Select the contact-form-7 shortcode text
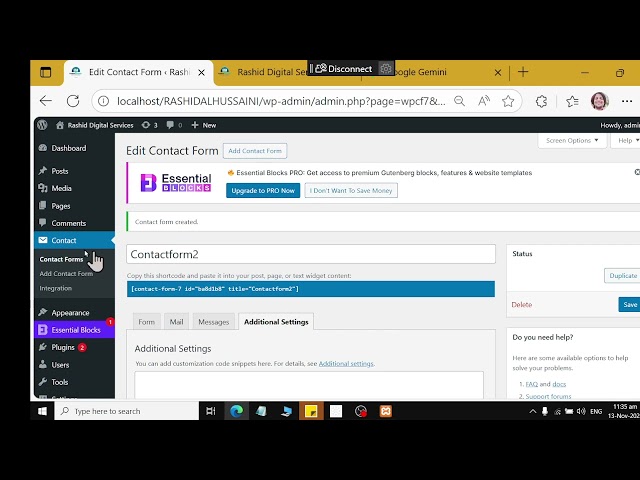Screen dimensions: 640x480 click(x=311, y=289)
